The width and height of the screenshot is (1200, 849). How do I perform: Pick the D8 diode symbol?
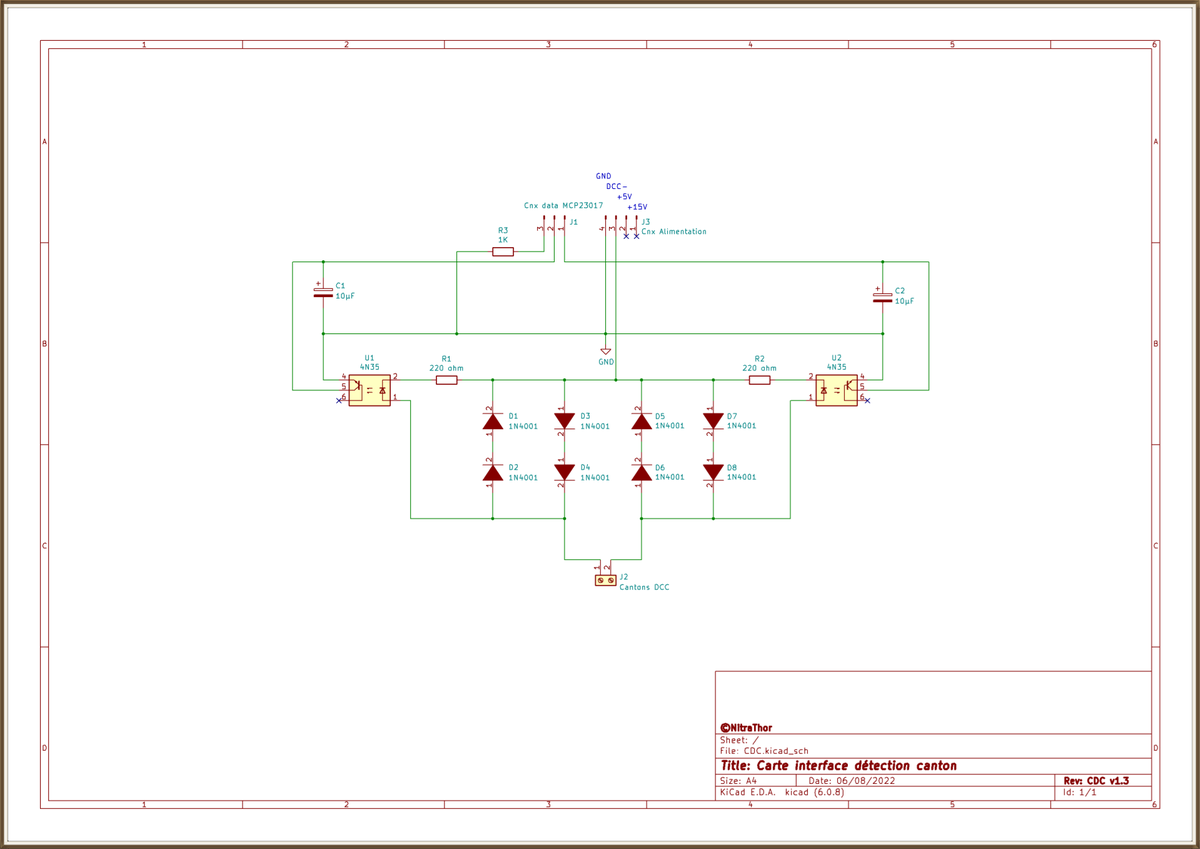(713, 472)
